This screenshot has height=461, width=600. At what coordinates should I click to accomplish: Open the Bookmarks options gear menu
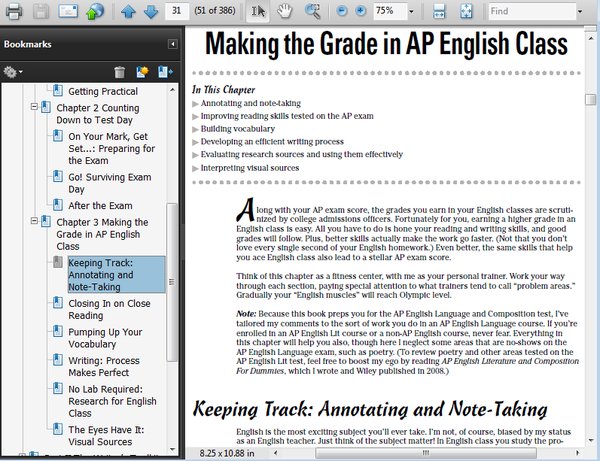(13, 72)
